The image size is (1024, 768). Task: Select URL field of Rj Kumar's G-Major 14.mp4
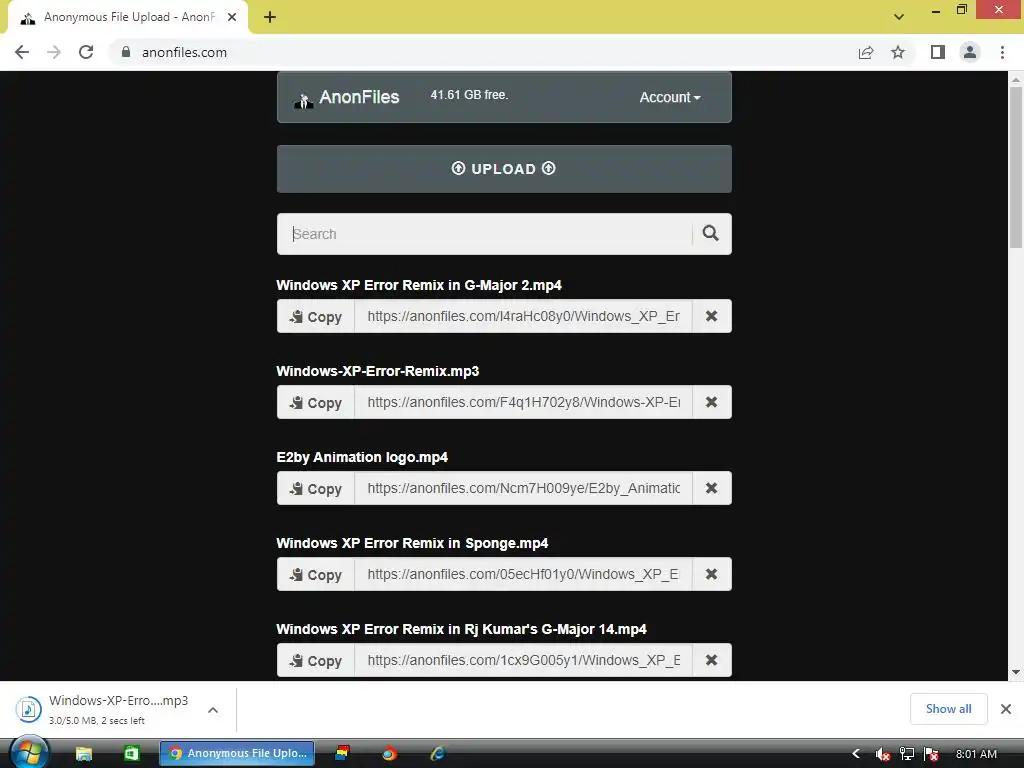[523, 660]
